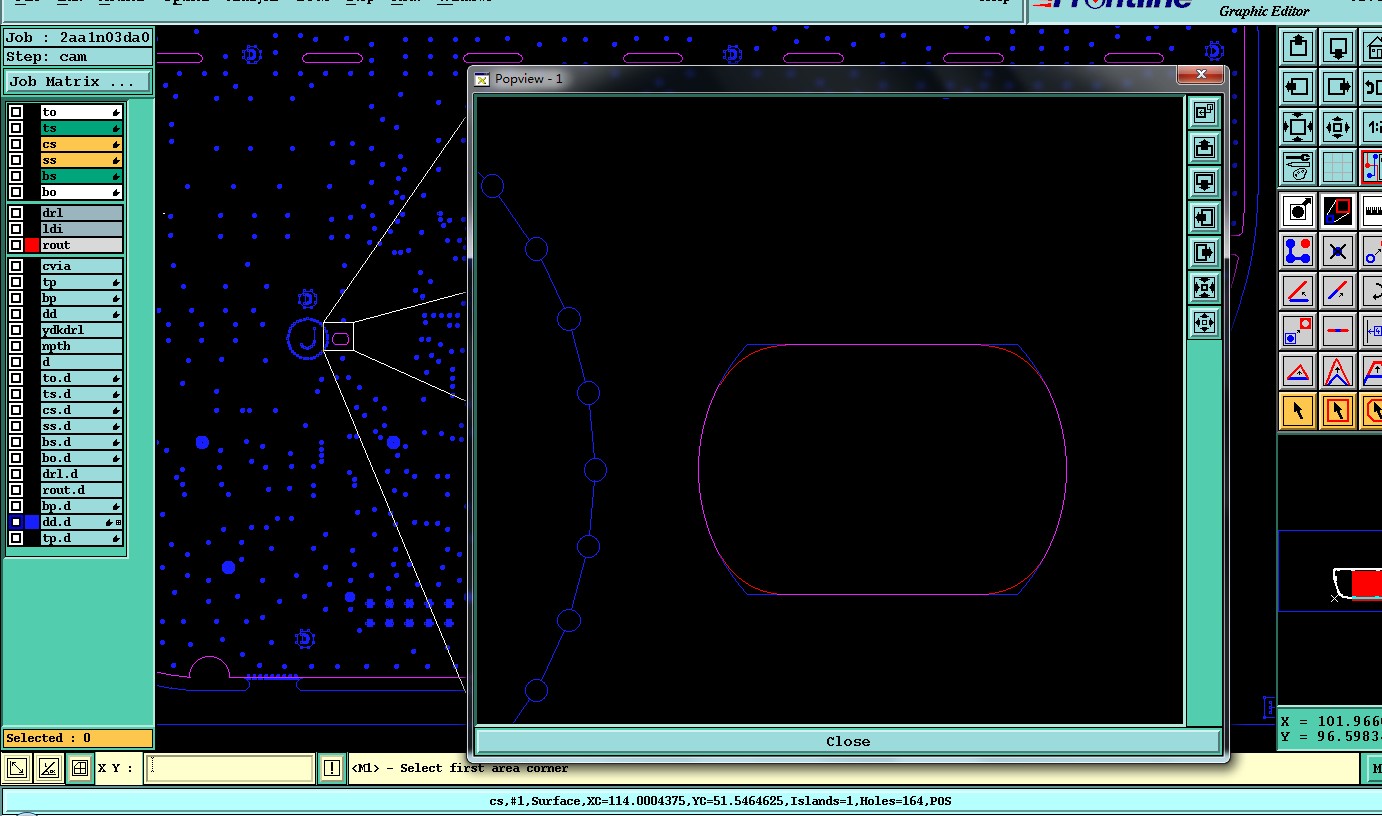Toggle display checkbox for layer cvia
Screen dimensions: 1382x816
pos(16,266)
